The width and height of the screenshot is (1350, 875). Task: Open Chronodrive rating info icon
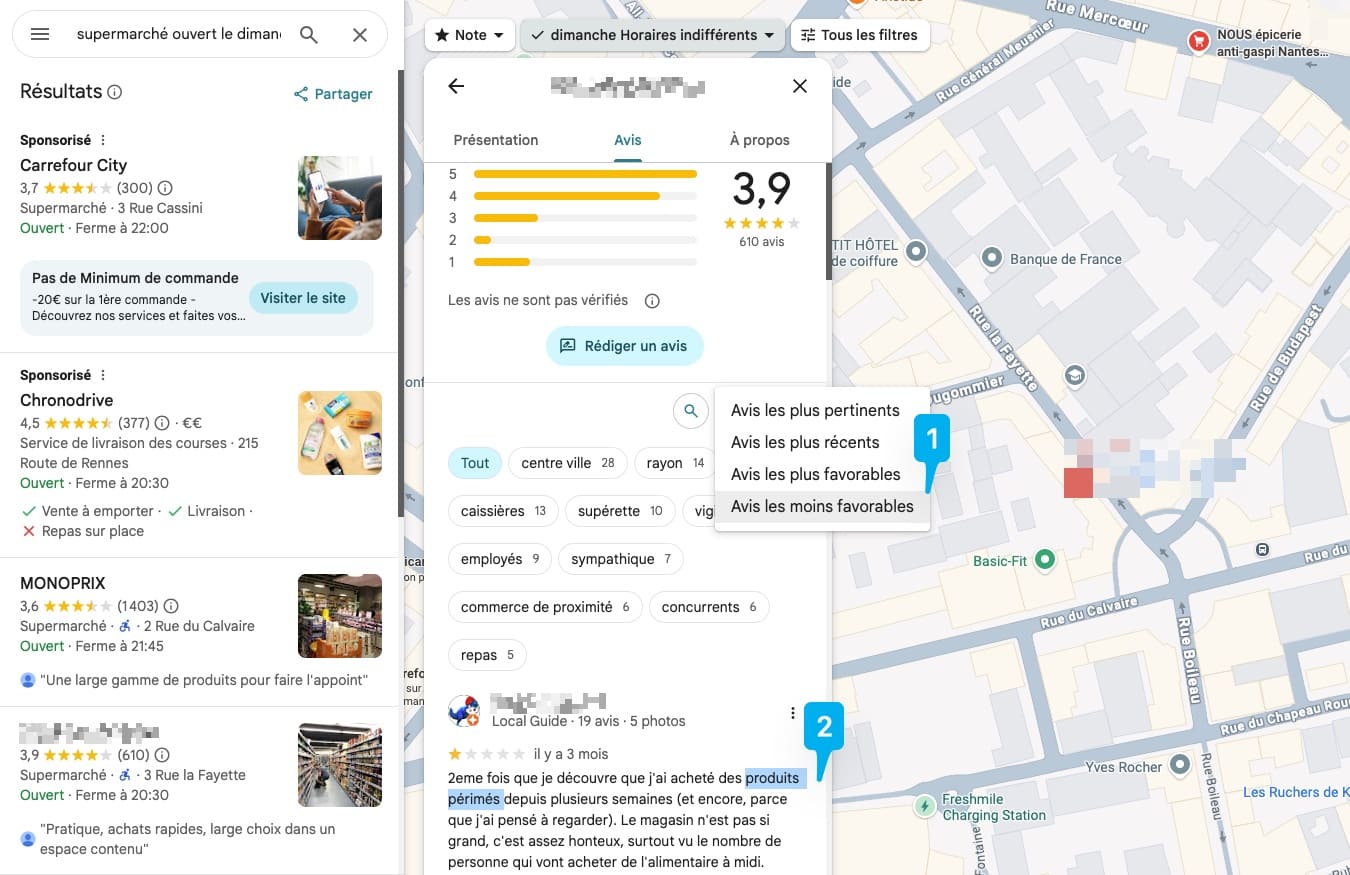click(163, 422)
